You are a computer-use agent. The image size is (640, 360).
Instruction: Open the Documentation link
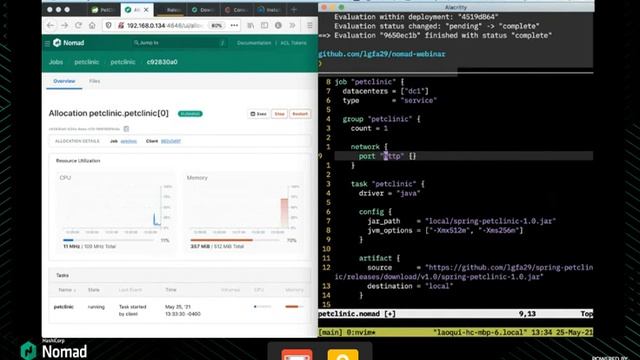[254, 43]
